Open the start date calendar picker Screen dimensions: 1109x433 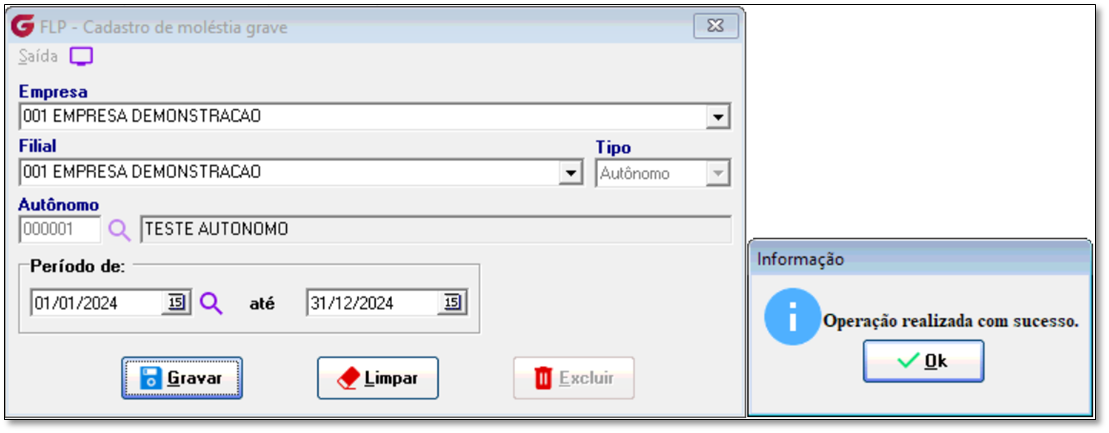[x=176, y=303]
